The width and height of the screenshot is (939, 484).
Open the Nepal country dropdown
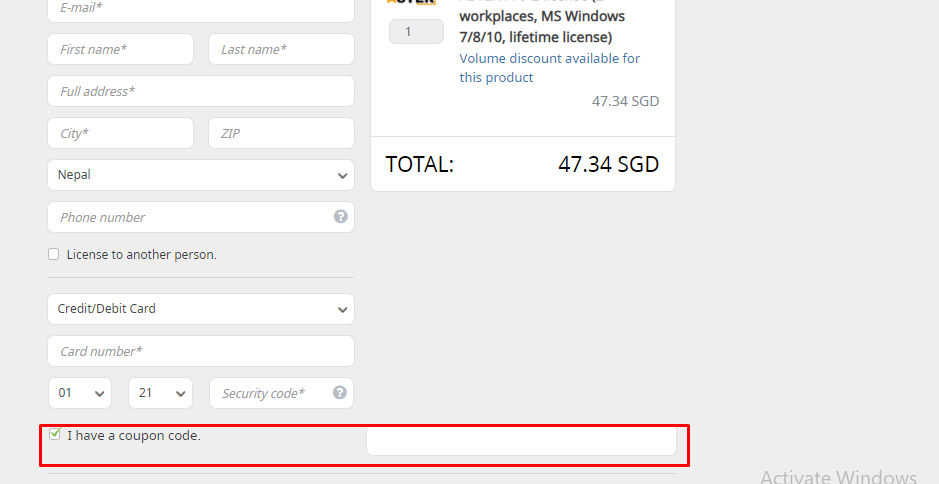(x=201, y=175)
